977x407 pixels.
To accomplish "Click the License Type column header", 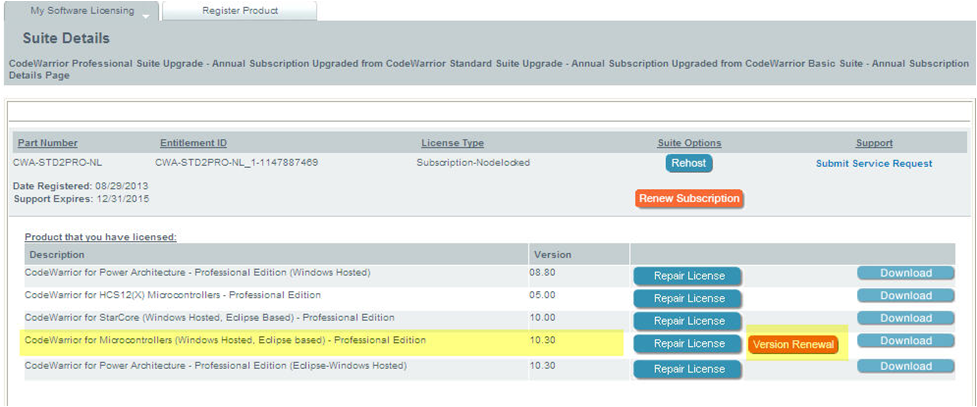I will point(452,143).
